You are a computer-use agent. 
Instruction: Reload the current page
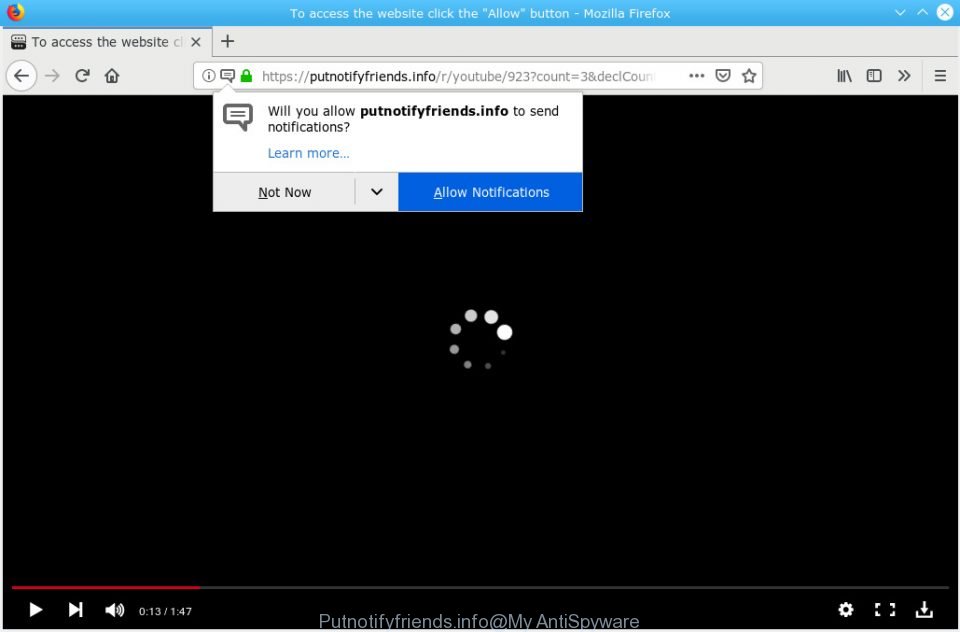(83, 76)
